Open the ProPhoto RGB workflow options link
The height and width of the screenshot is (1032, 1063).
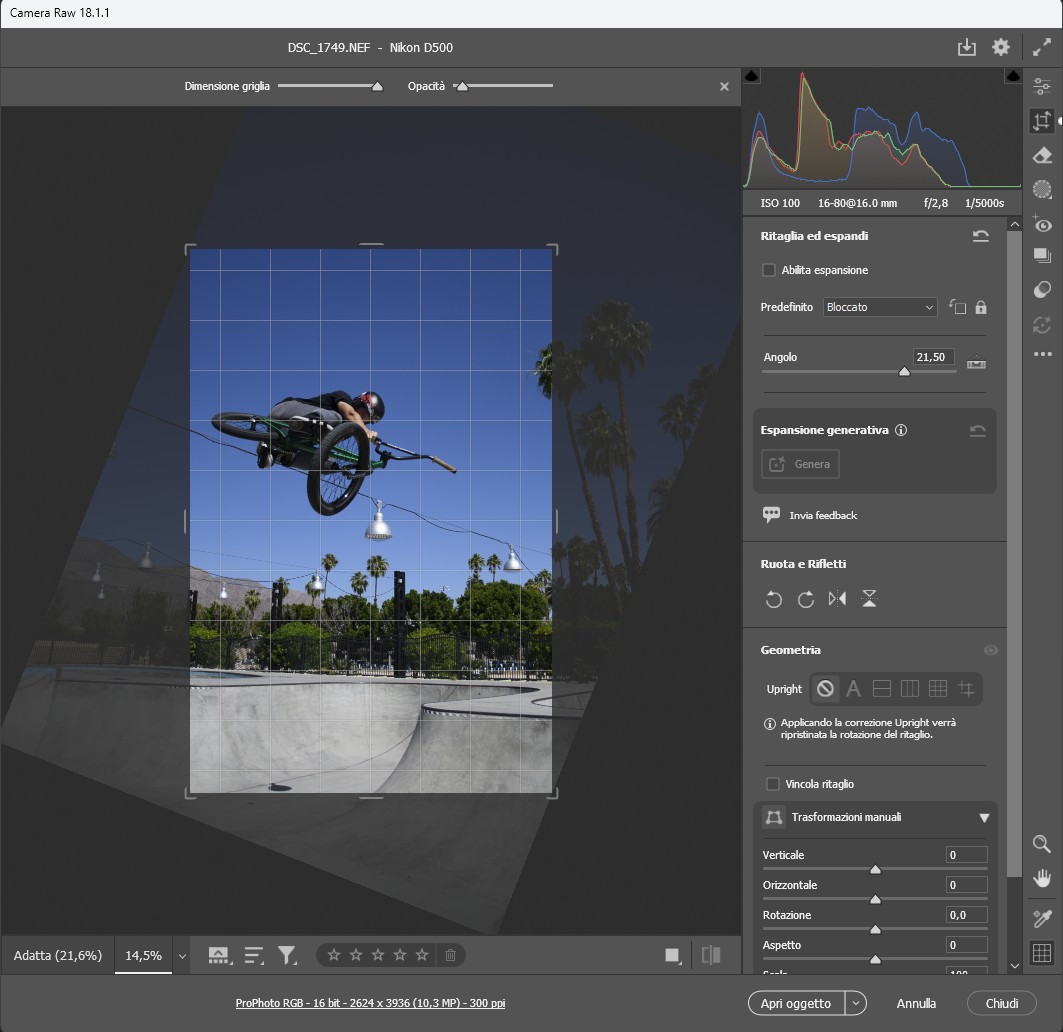(377, 1003)
